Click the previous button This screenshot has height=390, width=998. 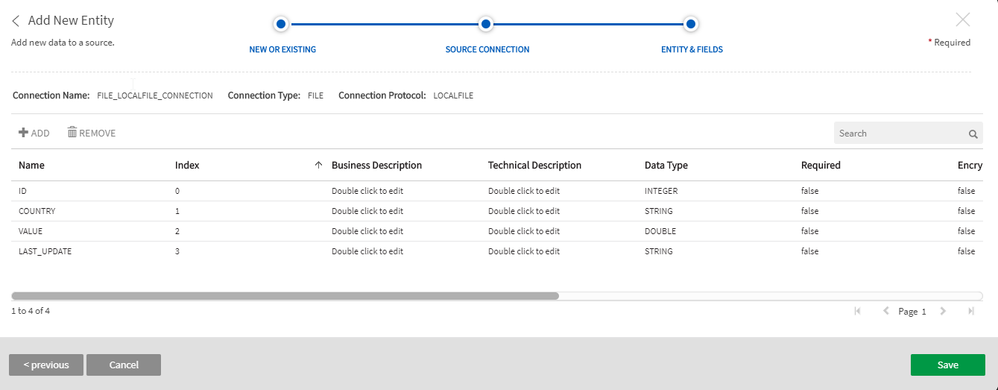46,365
